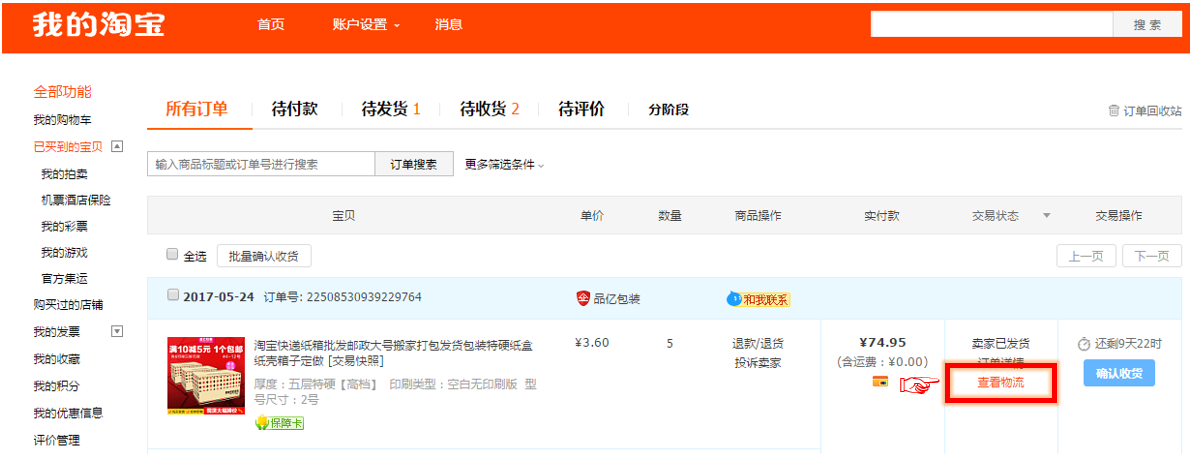Go to the 首页 menu item

pyautogui.click(x=271, y=24)
